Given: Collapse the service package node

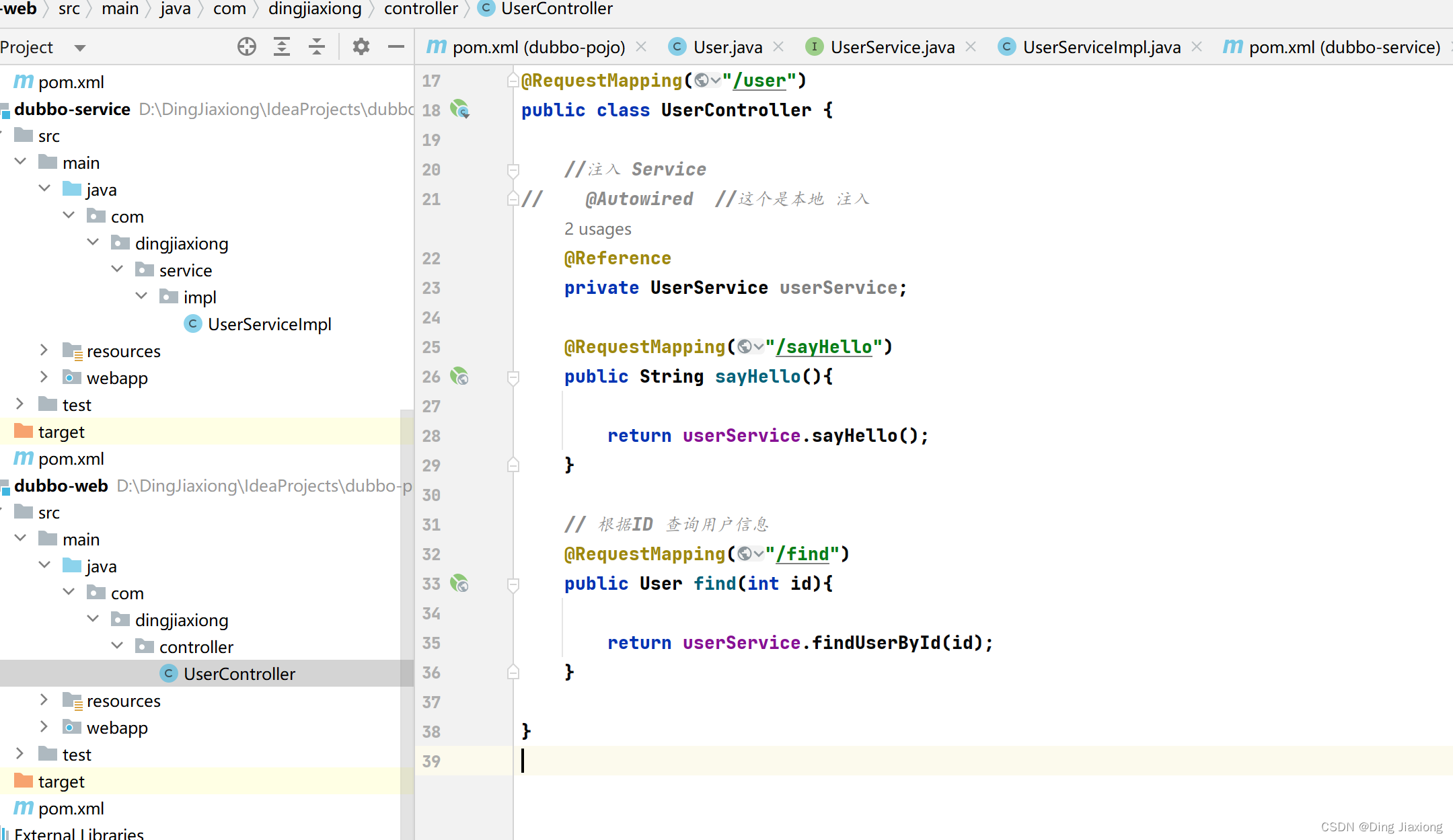Looking at the screenshot, I should pos(117,270).
